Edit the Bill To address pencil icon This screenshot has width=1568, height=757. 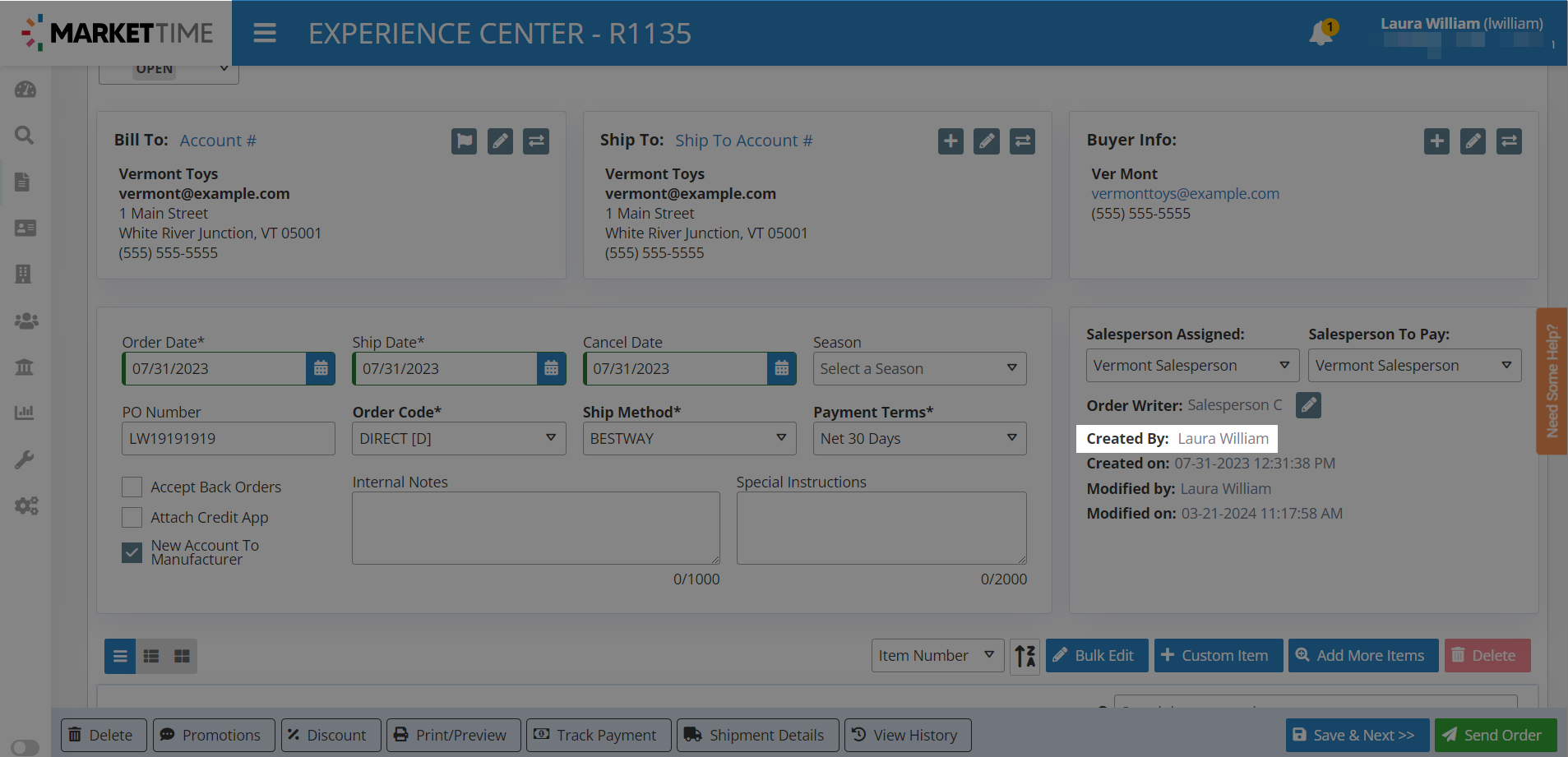[x=500, y=141]
